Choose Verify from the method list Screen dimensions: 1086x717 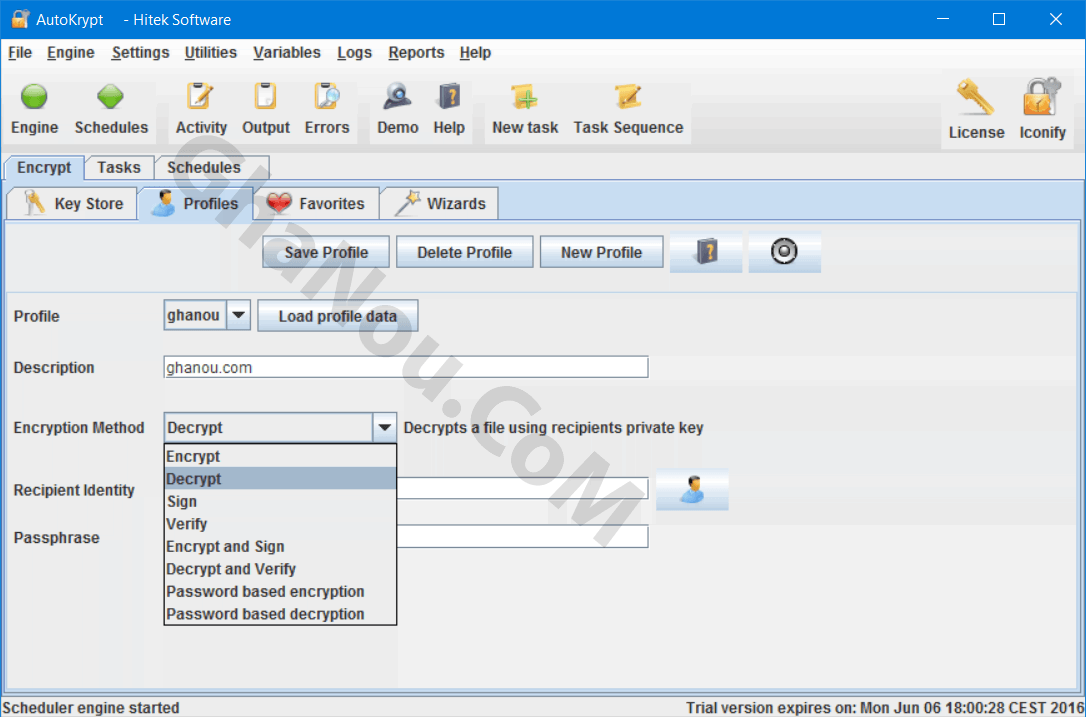pyautogui.click(x=281, y=524)
